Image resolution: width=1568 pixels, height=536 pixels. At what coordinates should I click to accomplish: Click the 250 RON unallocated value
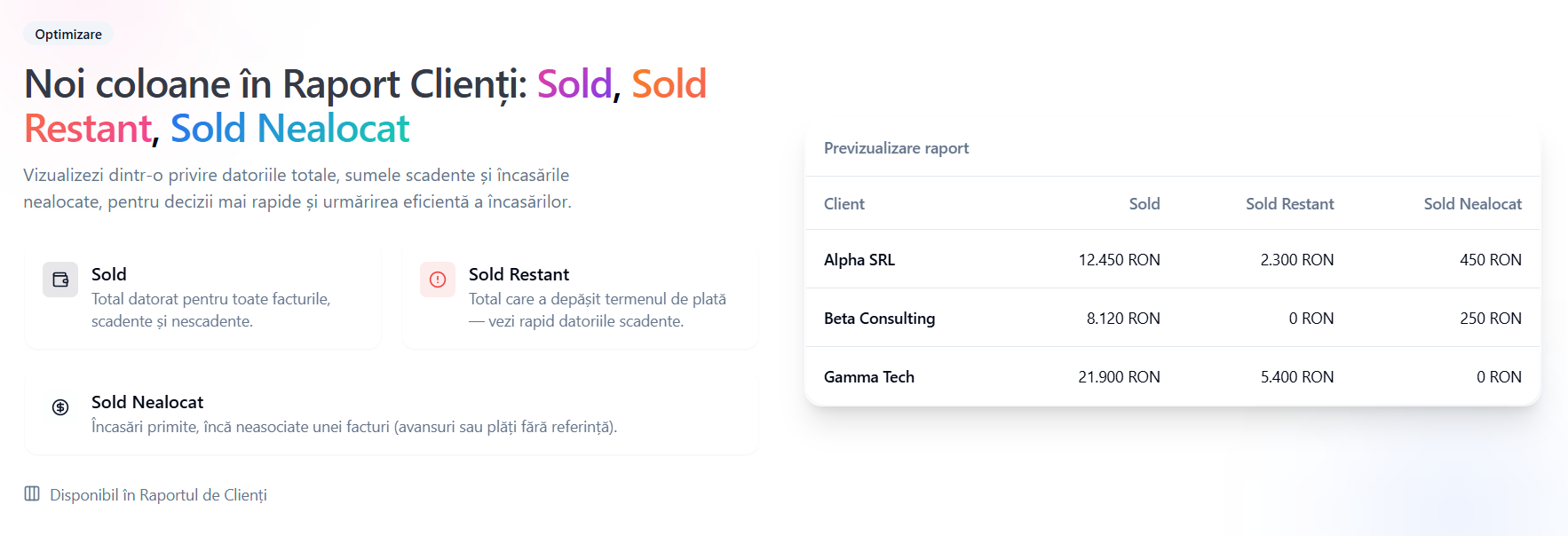(x=1490, y=319)
